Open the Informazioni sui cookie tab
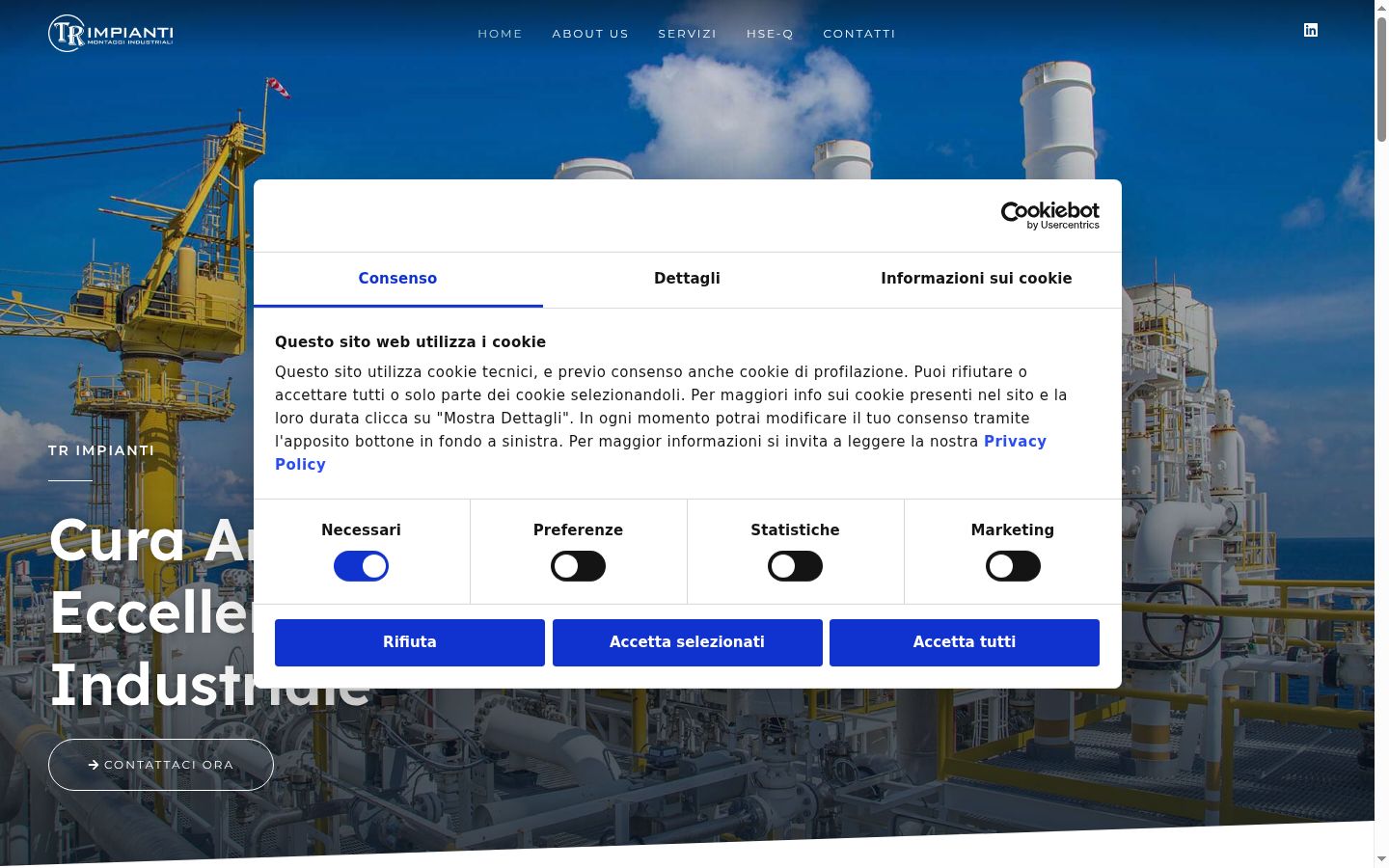This screenshot has width=1389, height=868. click(x=976, y=279)
